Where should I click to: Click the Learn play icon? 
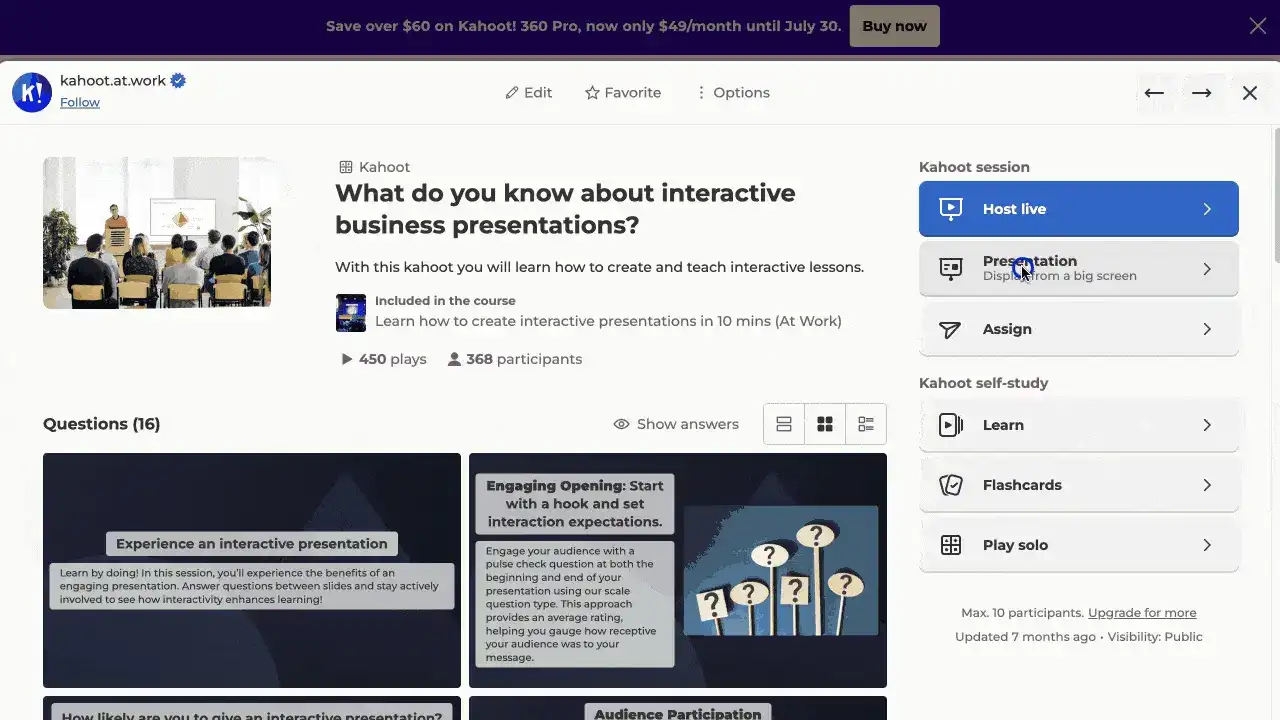coord(951,425)
